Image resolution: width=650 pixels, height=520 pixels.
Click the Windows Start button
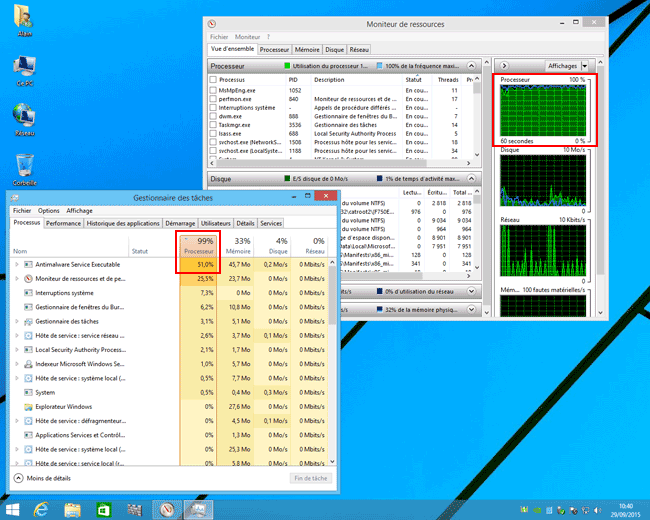pyautogui.click(x=12, y=509)
